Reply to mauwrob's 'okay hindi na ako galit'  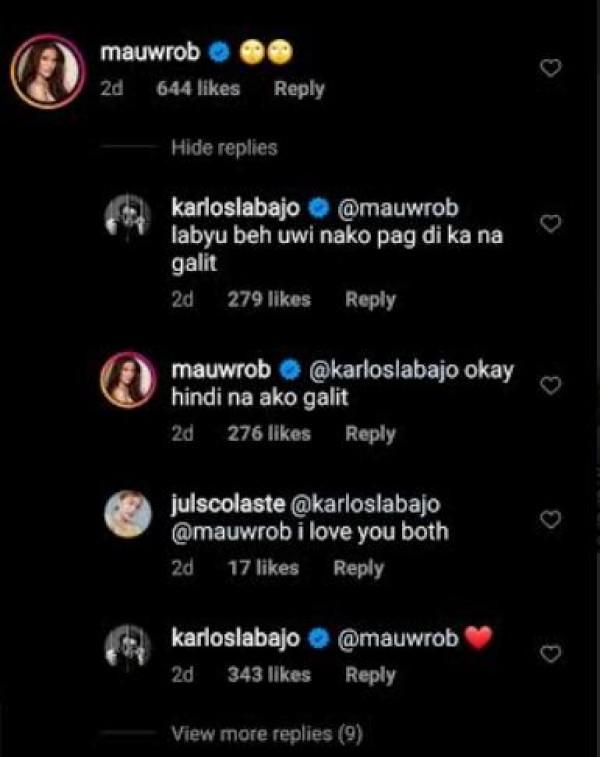[x=370, y=434]
